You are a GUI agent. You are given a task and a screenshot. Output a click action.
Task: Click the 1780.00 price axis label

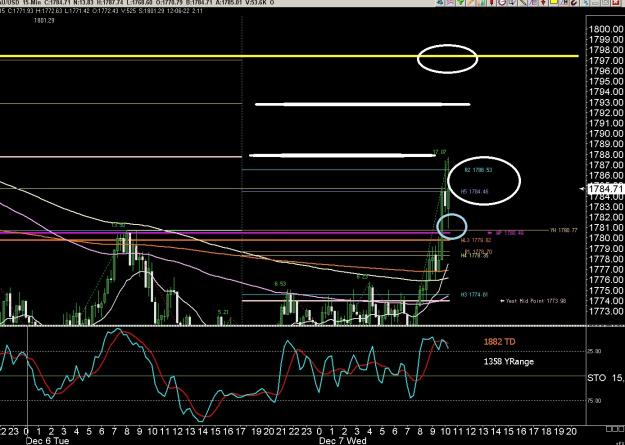[606, 238]
